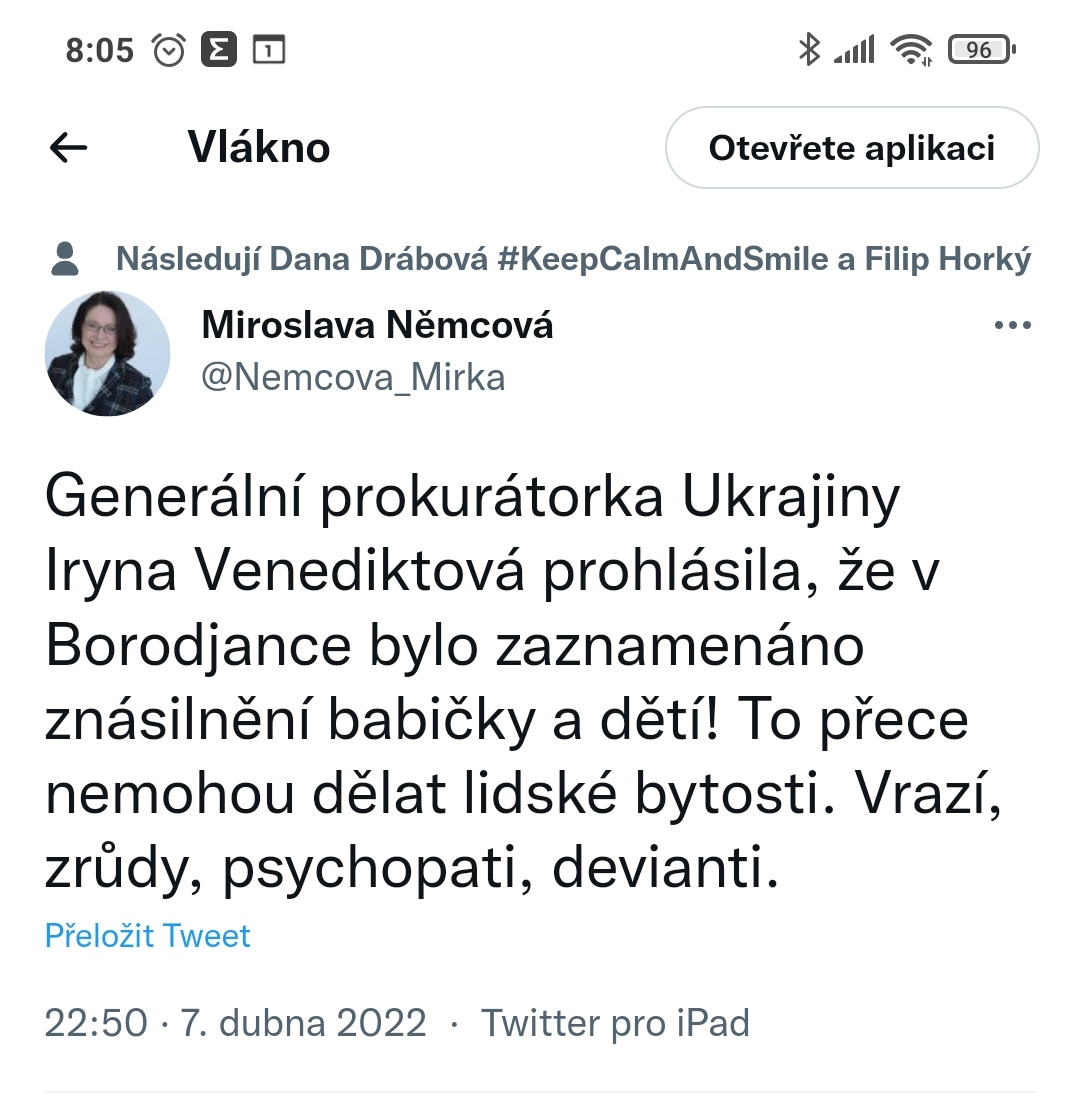Open the three-dot tweet options menu
The height and width of the screenshot is (1099, 1080).
pyautogui.click(x=1013, y=325)
